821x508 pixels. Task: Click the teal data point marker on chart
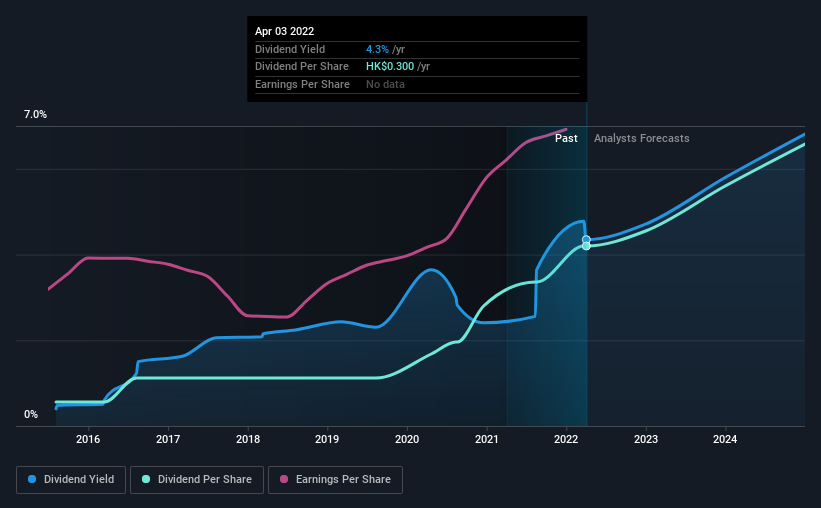point(586,246)
